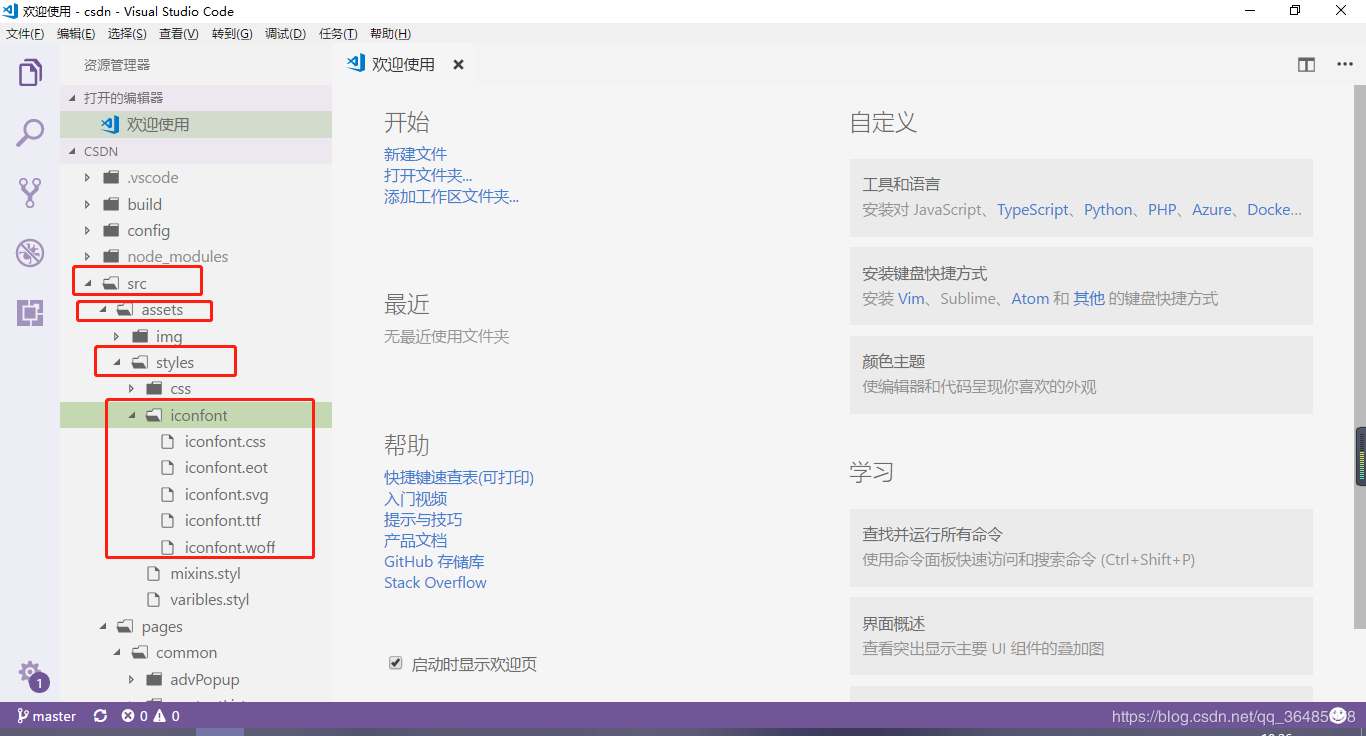Open the Explorer view in the activity bar
Image resolution: width=1366 pixels, height=736 pixels.
29,72
